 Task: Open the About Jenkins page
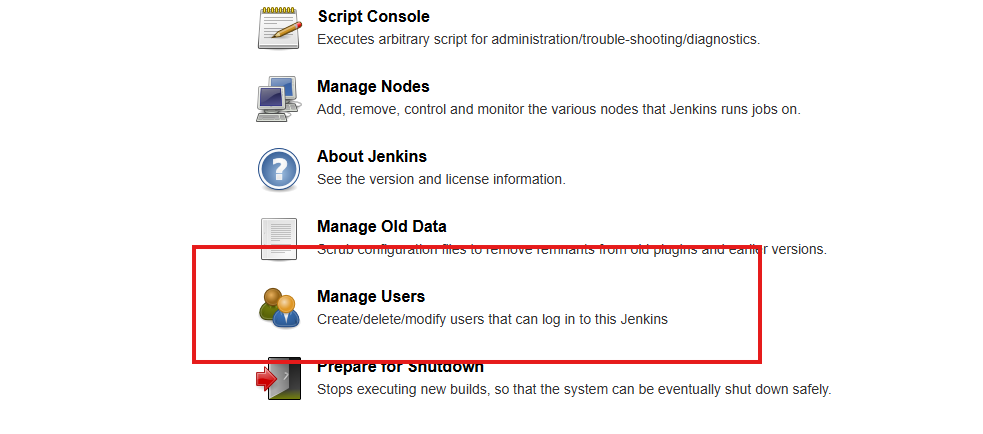[372, 157]
